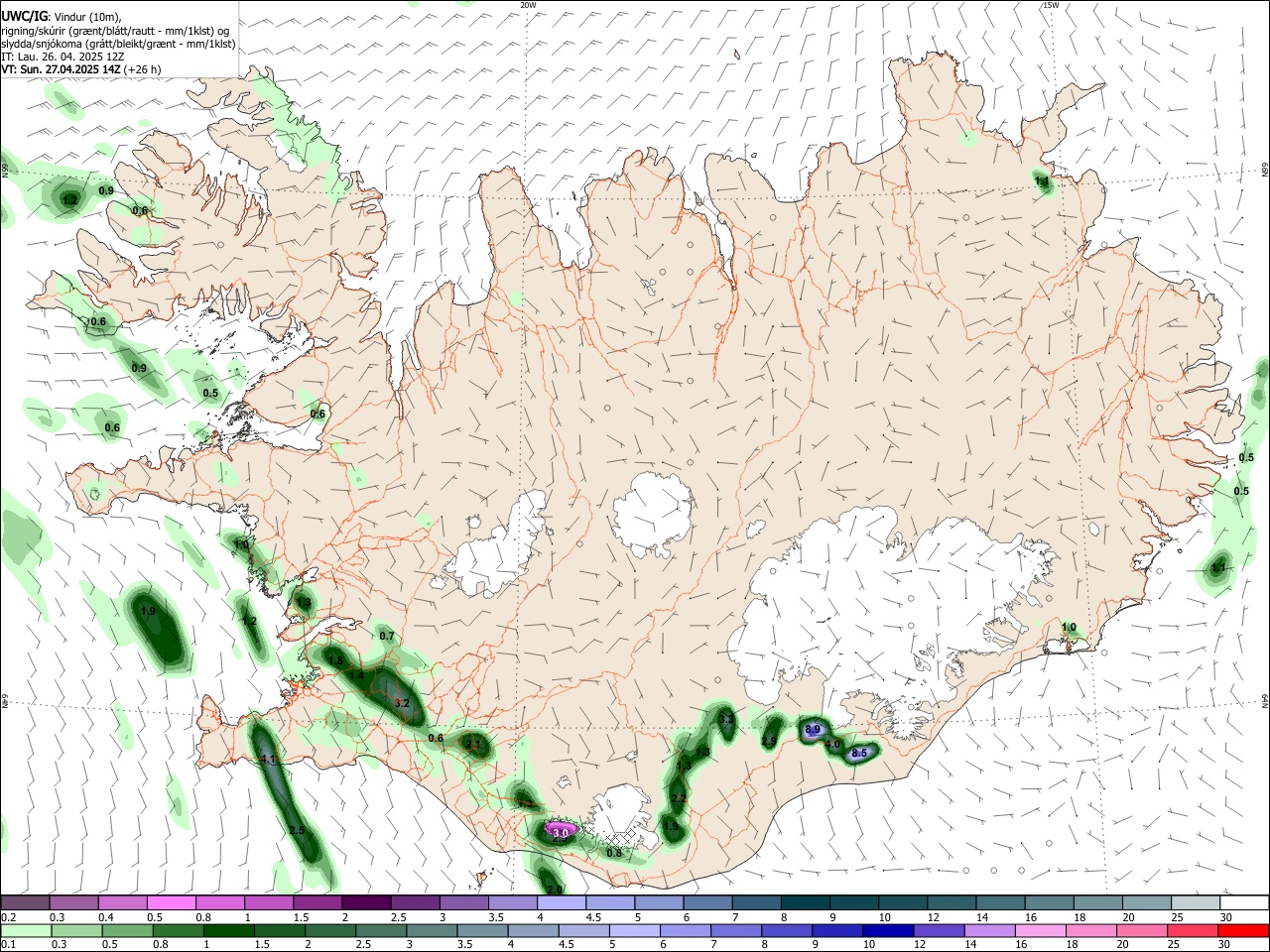
Task: Click the 'VT: Sun. 27.04.2025 14Z (+26 h)' line
Action: point(81,69)
